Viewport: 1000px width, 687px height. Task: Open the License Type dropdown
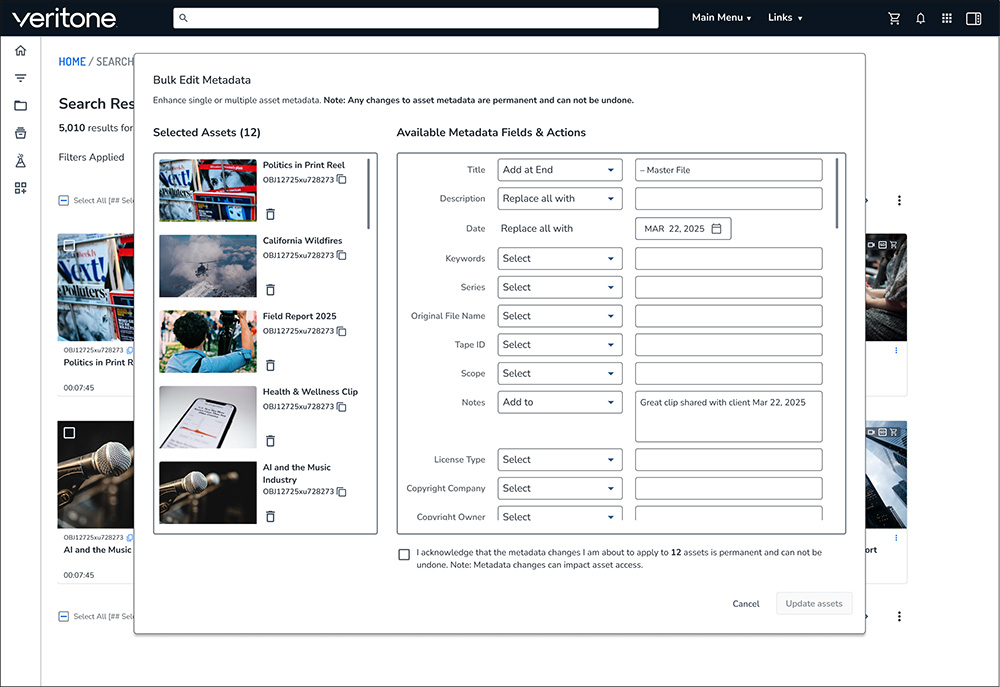[x=560, y=459]
